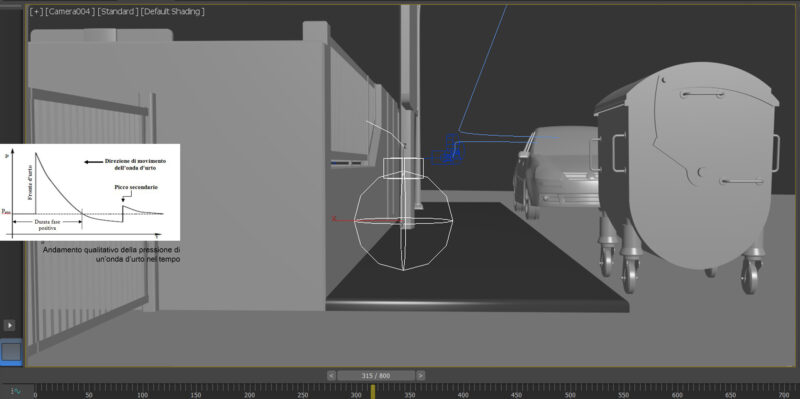Click frame 600 label on the track bar
The width and height of the screenshot is (800, 399).
677,395
